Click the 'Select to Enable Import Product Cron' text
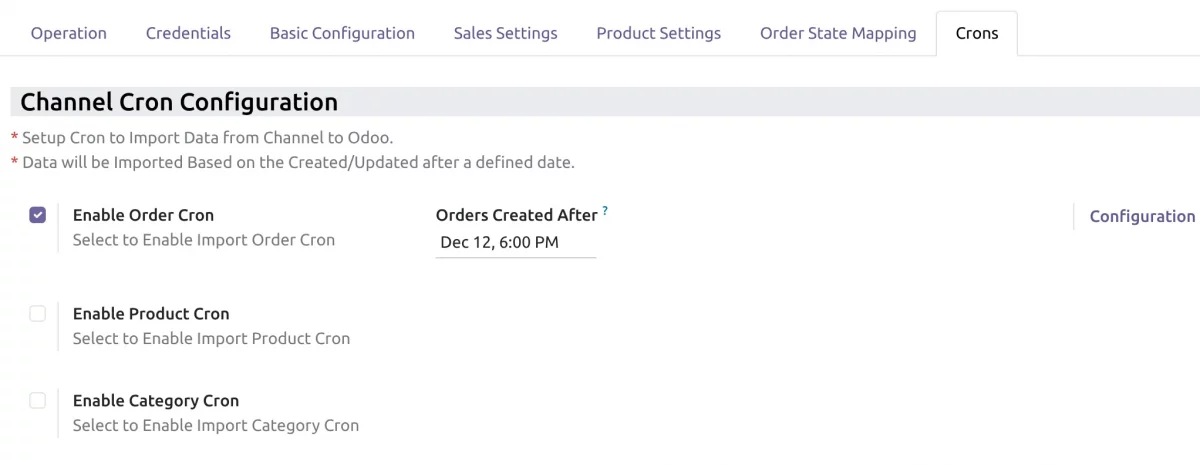The width and height of the screenshot is (1200, 465). [x=211, y=339]
